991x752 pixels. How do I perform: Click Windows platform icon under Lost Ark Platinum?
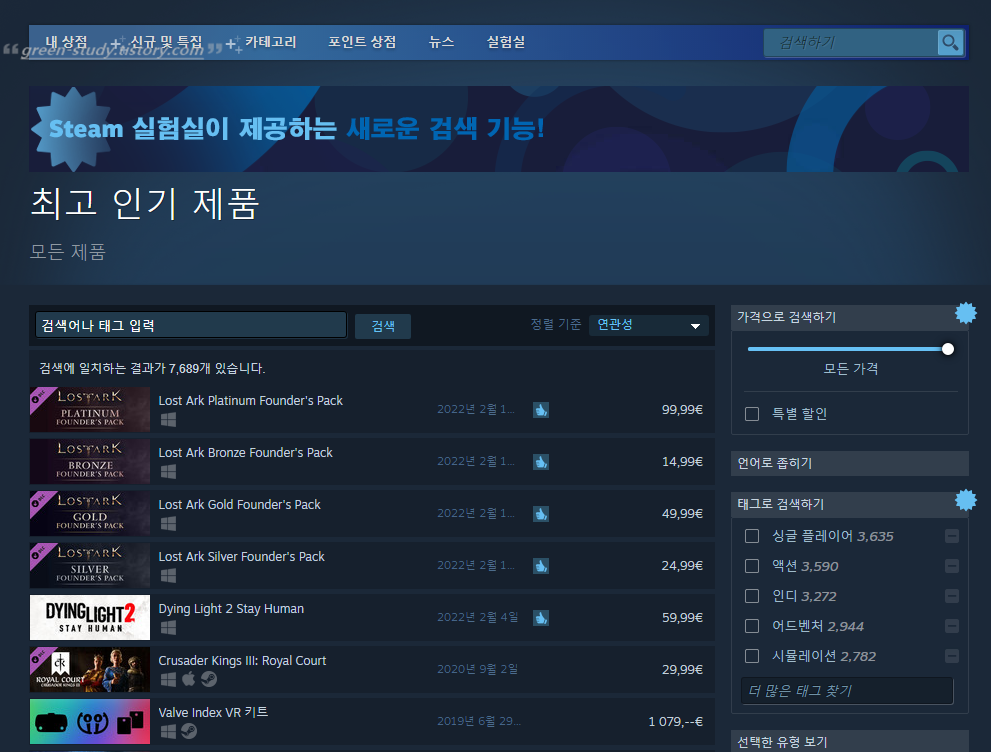tap(168, 420)
